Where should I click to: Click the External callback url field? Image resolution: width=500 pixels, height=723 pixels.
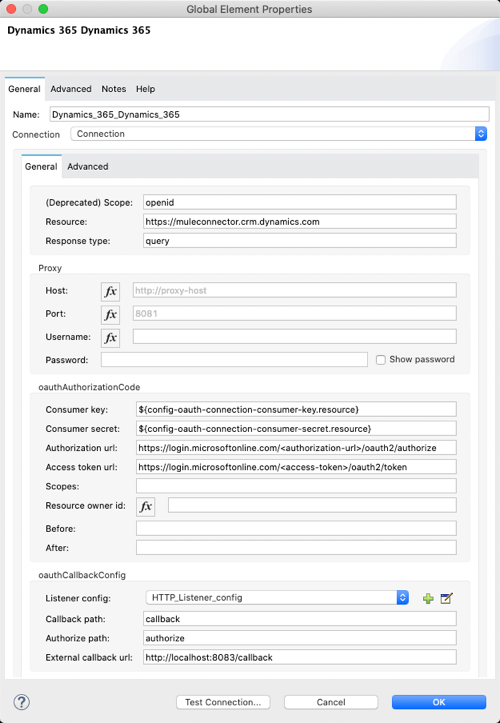point(300,658)
